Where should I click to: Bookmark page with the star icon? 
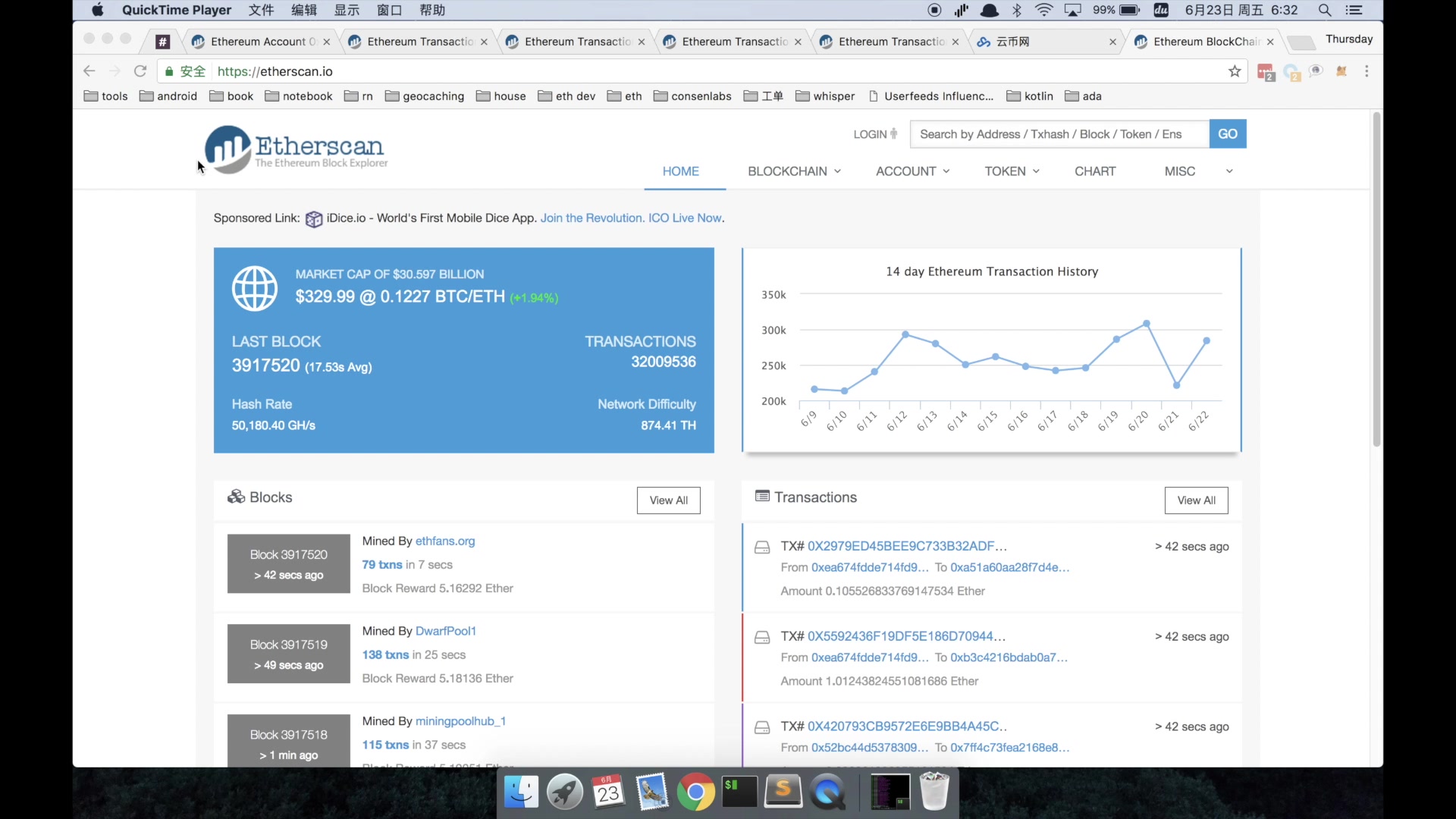point(1235,71)
